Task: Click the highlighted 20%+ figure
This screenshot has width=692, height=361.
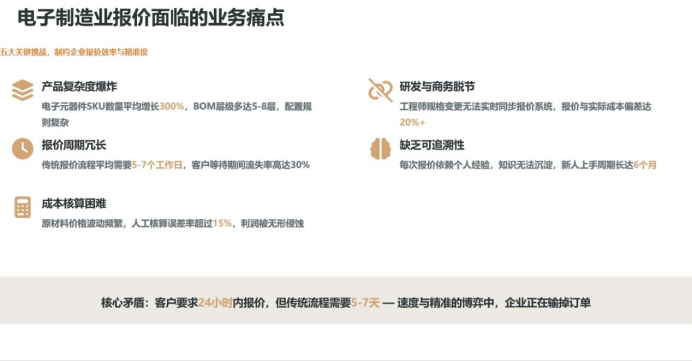Action: (412, 122)
